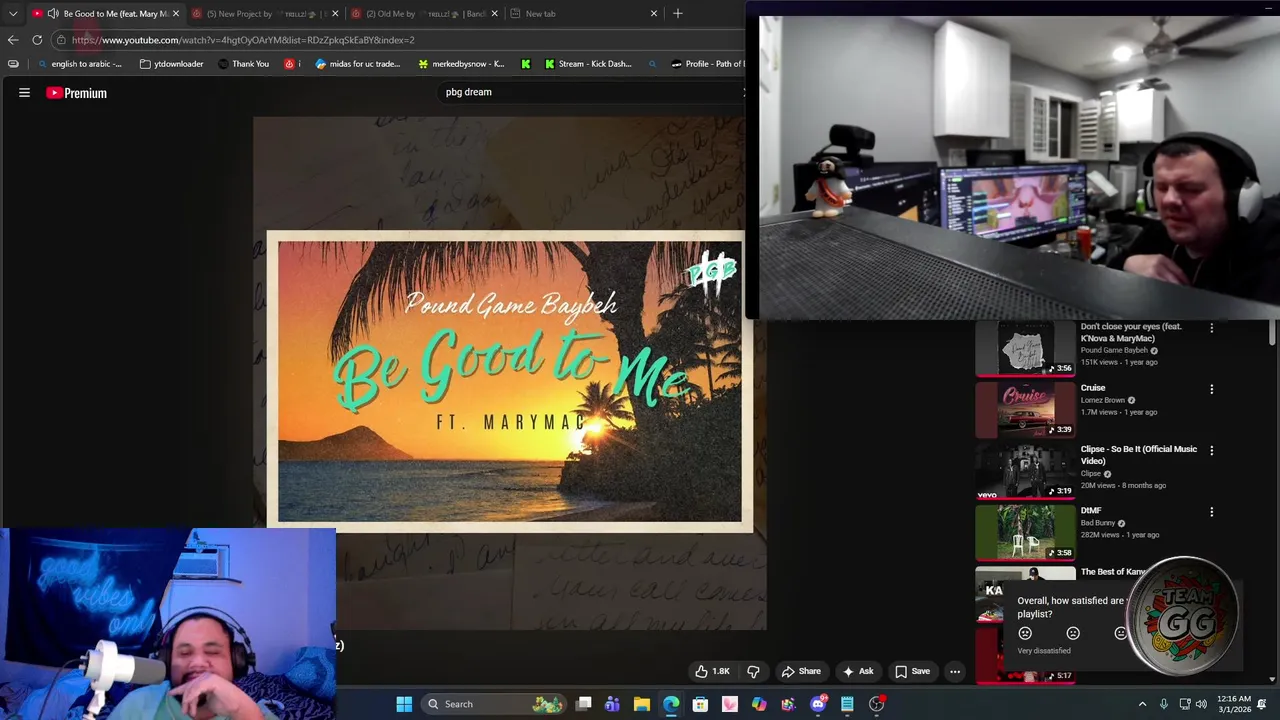Image resolution: width=1280 pixels, height=720 pixels.
Task: Open the Clipse So Be It thumbnail
Action: point(1025,471)
